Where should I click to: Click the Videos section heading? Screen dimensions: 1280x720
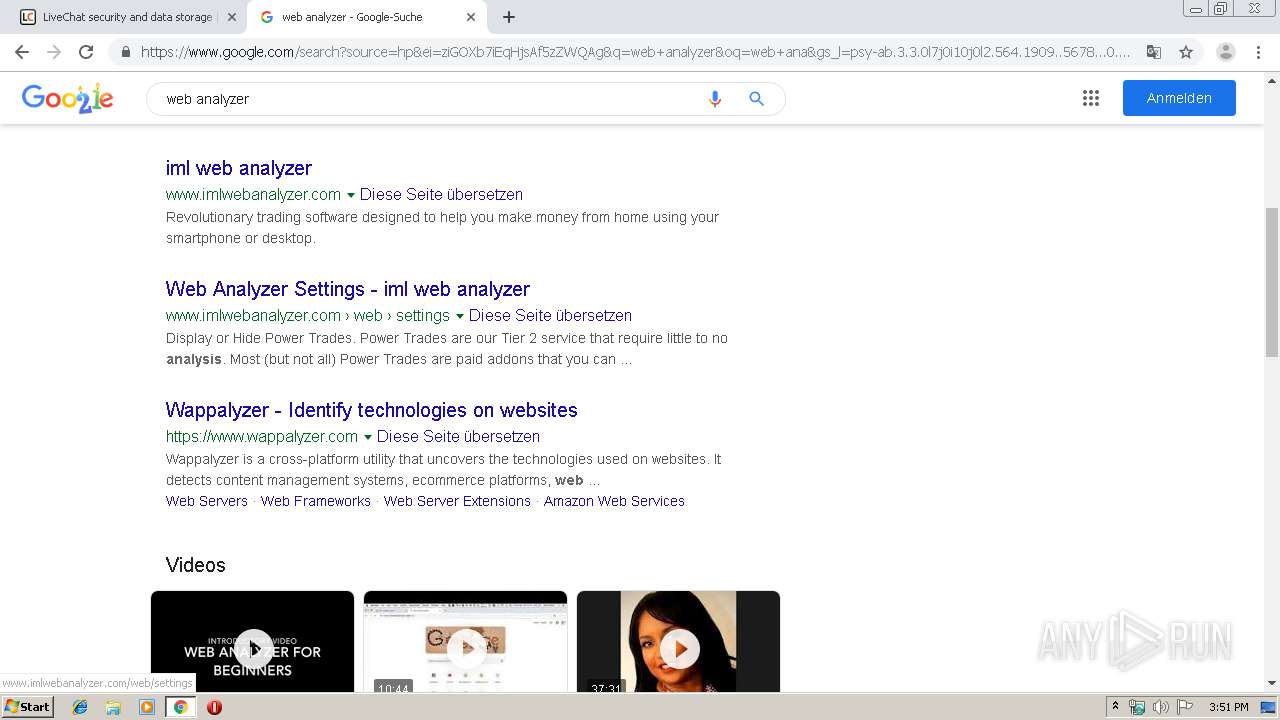[x=196, y=565]
